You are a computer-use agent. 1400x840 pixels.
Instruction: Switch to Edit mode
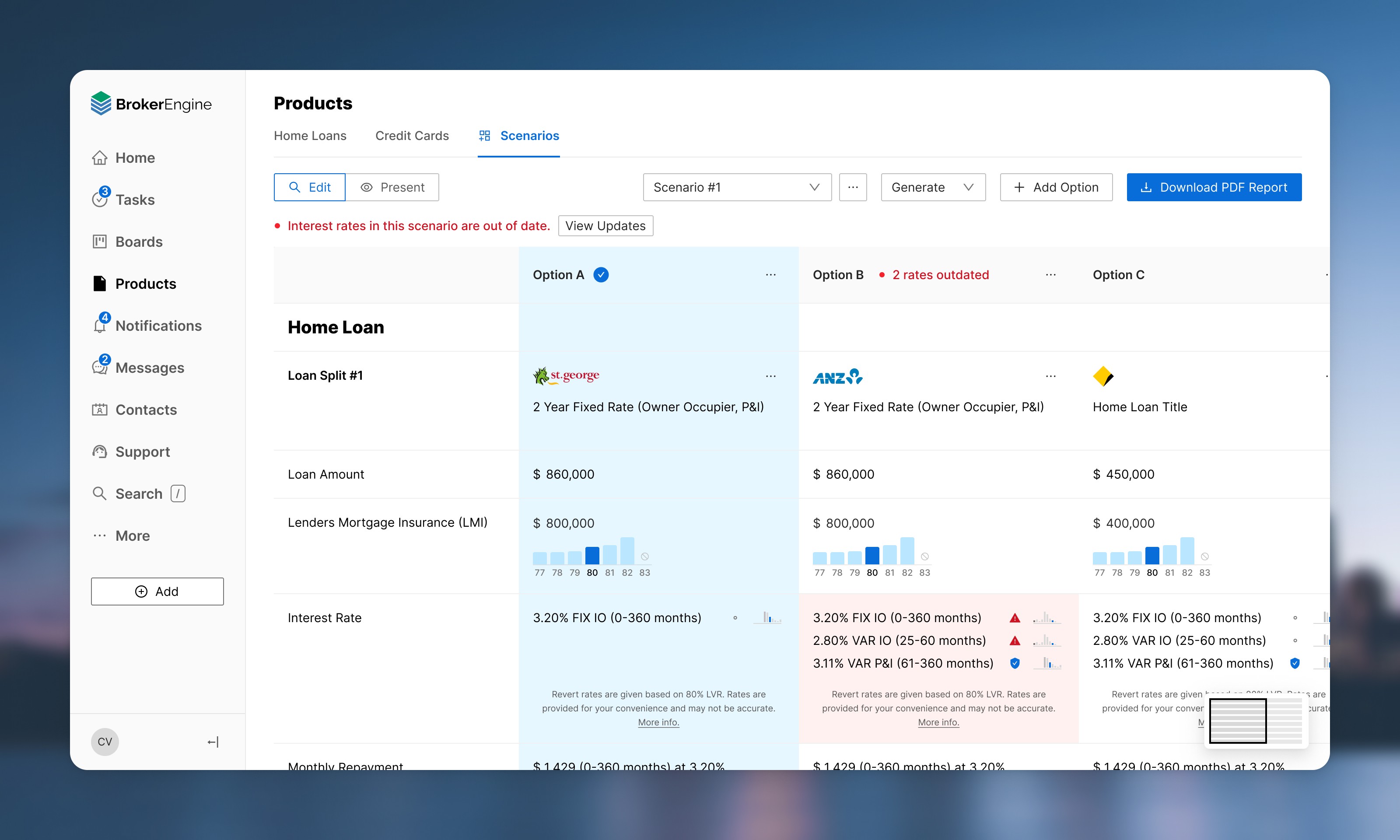tap(310, 187)
